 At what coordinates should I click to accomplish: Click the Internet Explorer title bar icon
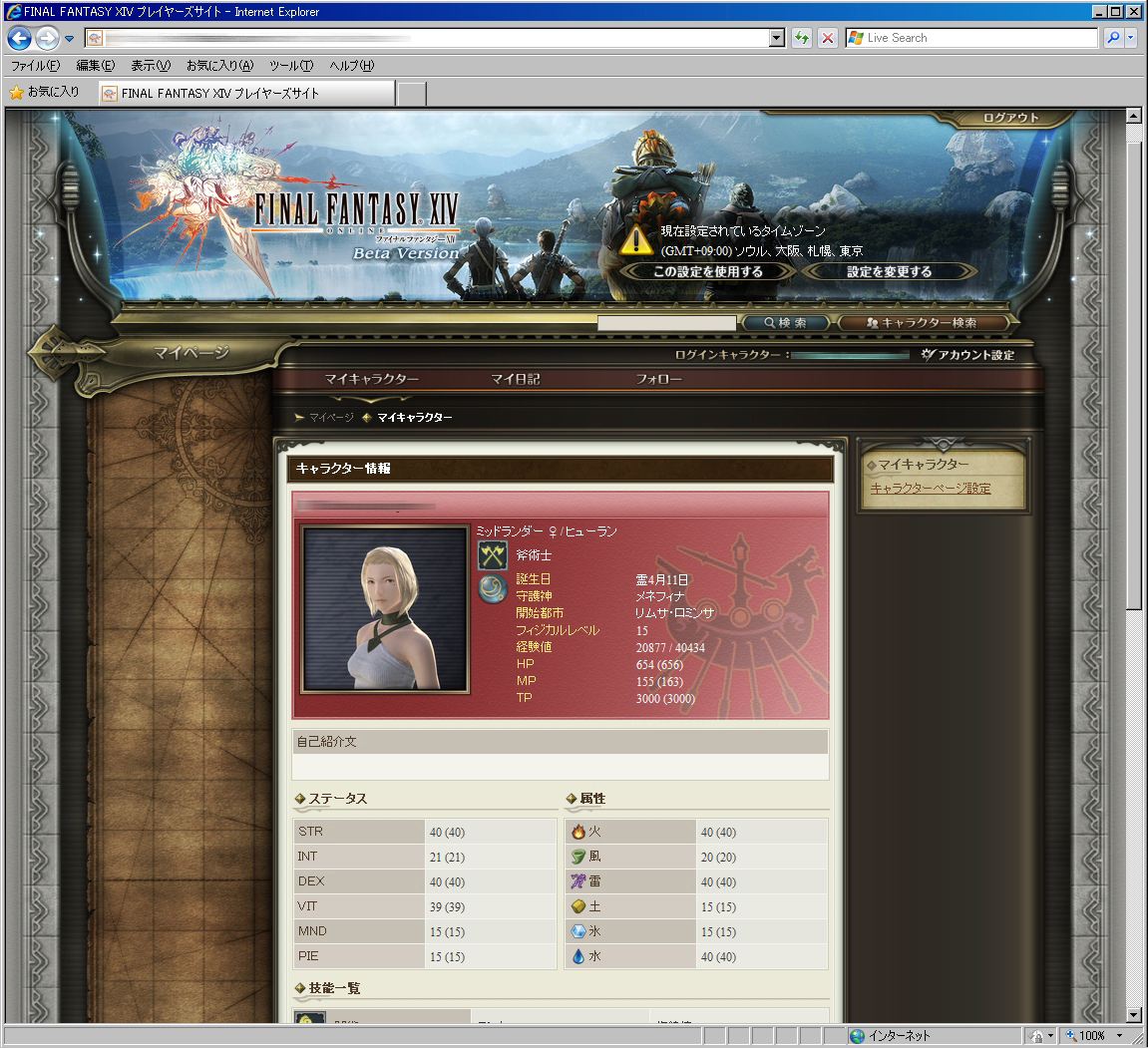[13, 11]
